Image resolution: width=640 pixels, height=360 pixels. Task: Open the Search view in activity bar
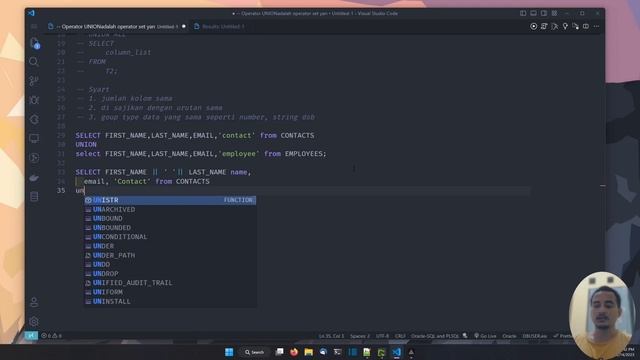34,62
